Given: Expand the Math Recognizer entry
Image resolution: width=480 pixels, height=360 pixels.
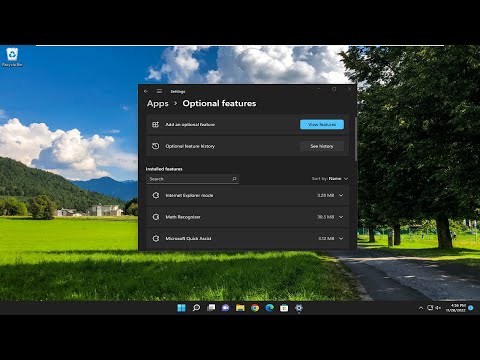Looking at the screenshot, I should tap(341, 217).
